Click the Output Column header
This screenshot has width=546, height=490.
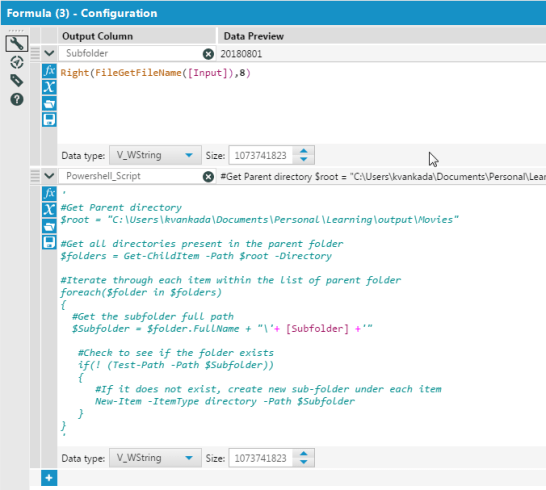98,36
